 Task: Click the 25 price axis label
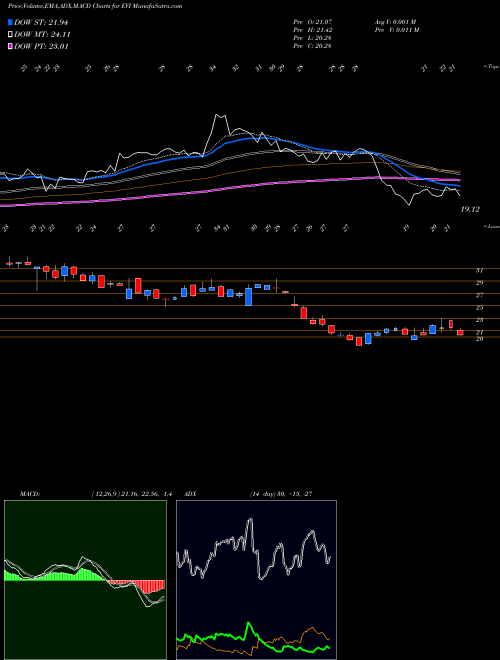click(x=479, y=308)
